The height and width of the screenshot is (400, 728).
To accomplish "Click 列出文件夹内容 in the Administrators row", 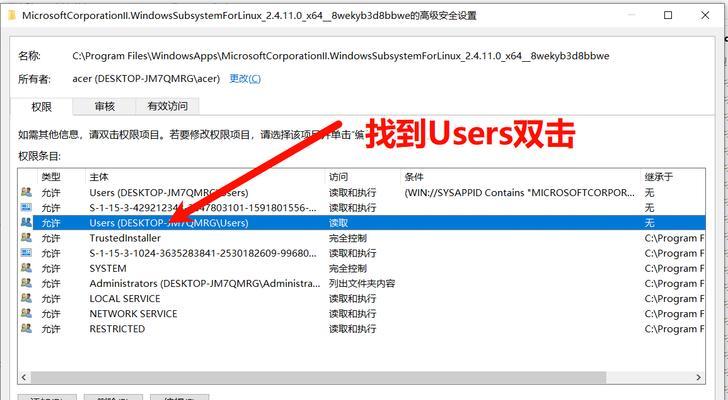I will 362,284.
